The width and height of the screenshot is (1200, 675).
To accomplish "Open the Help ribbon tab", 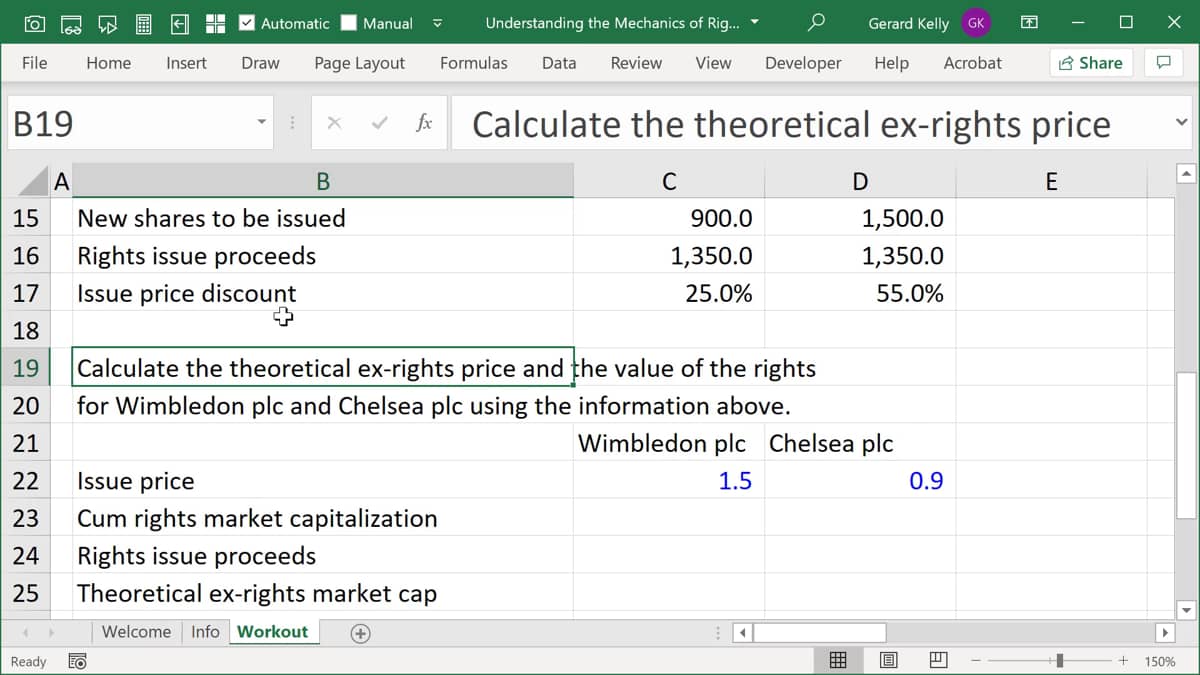I will 891,62.
